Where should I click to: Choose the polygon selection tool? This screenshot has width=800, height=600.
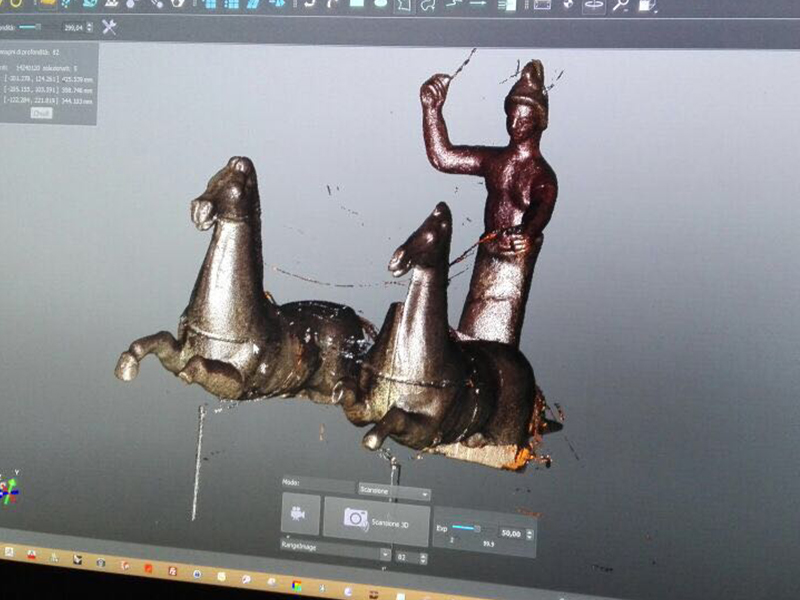point(404,5)
